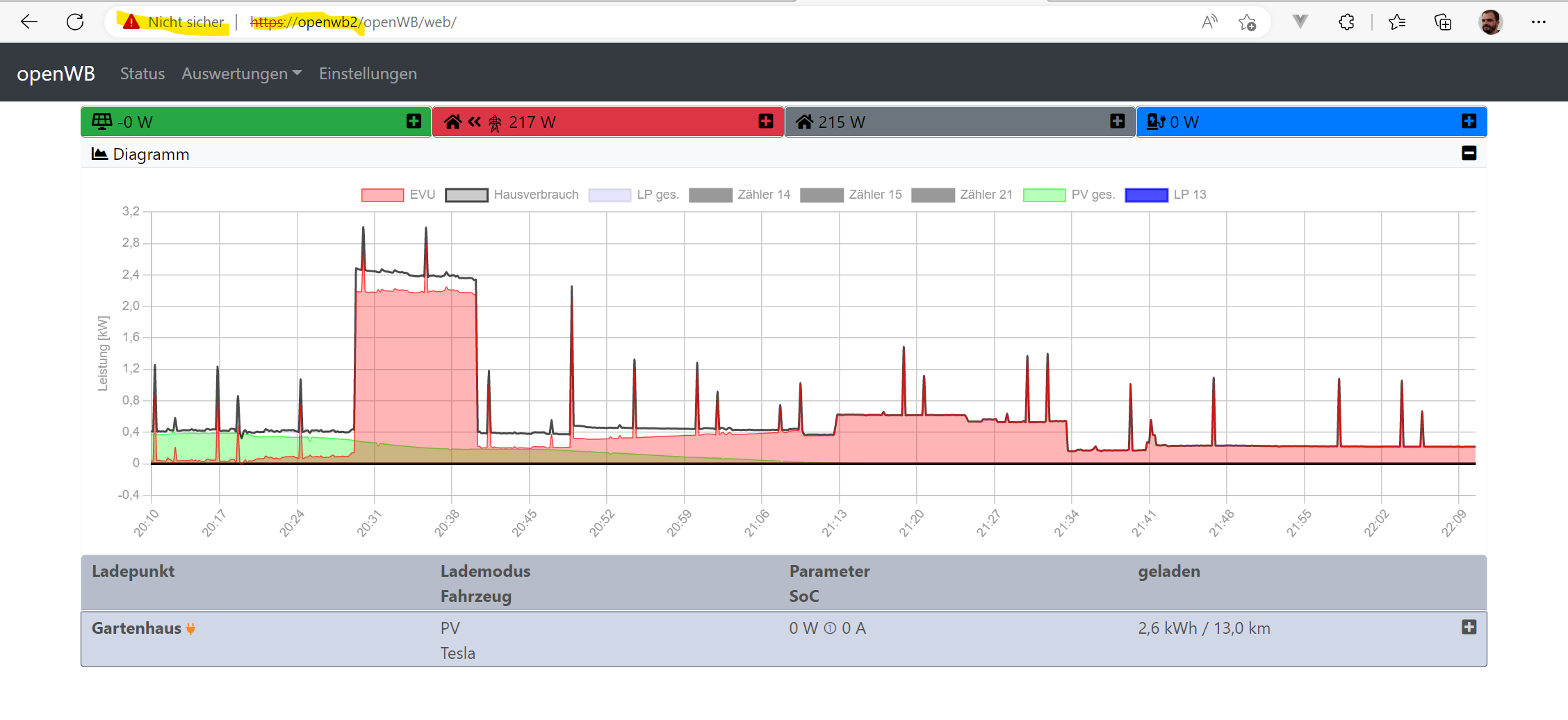Click the openWB brand link
Viewport: 1568px width, 720px height.
point(56,74)
